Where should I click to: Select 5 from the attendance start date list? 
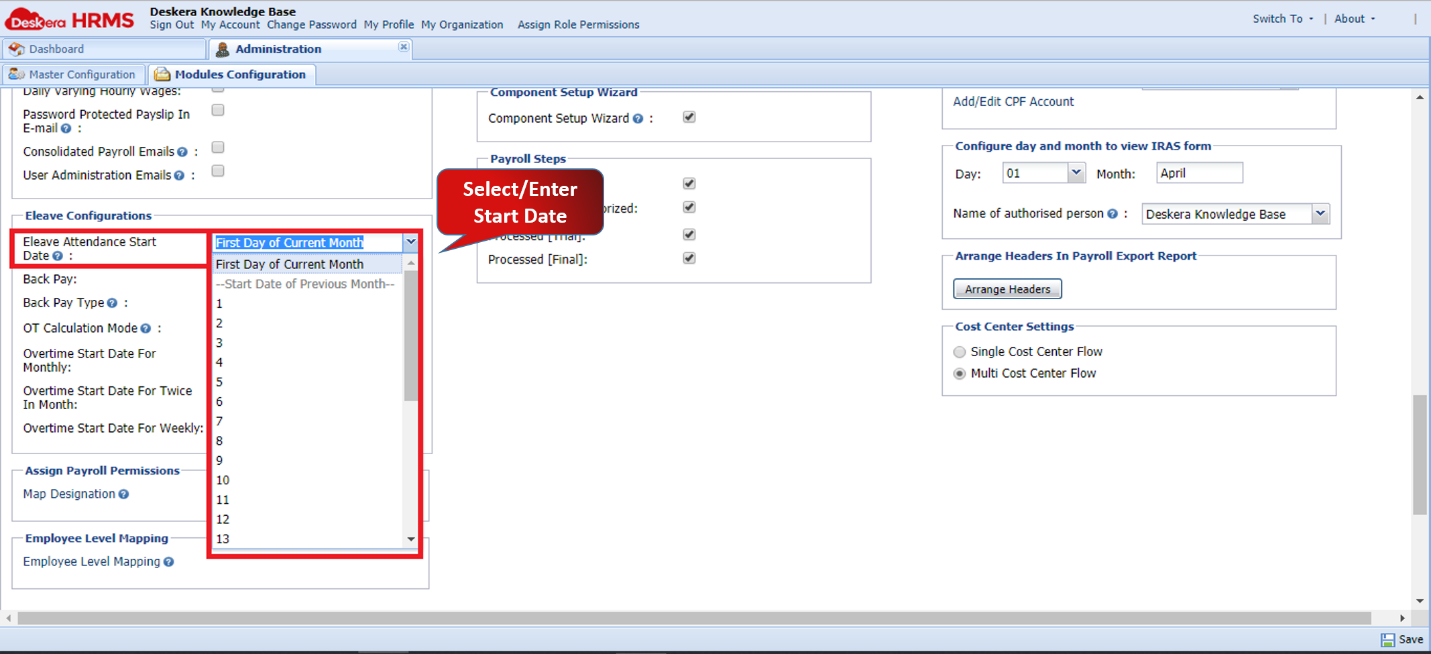219,381
